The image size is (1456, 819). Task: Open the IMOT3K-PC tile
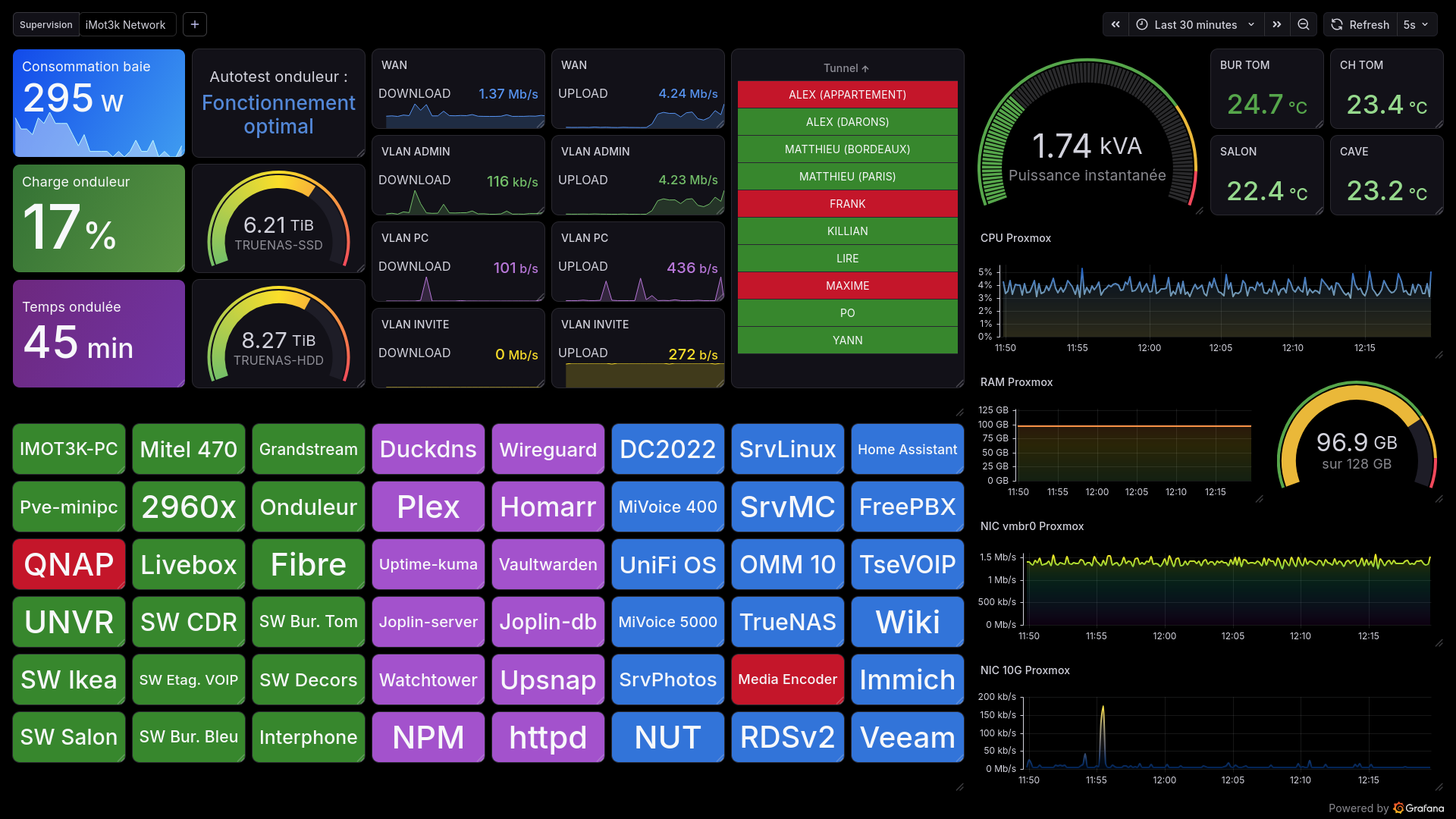pos(69,449)
